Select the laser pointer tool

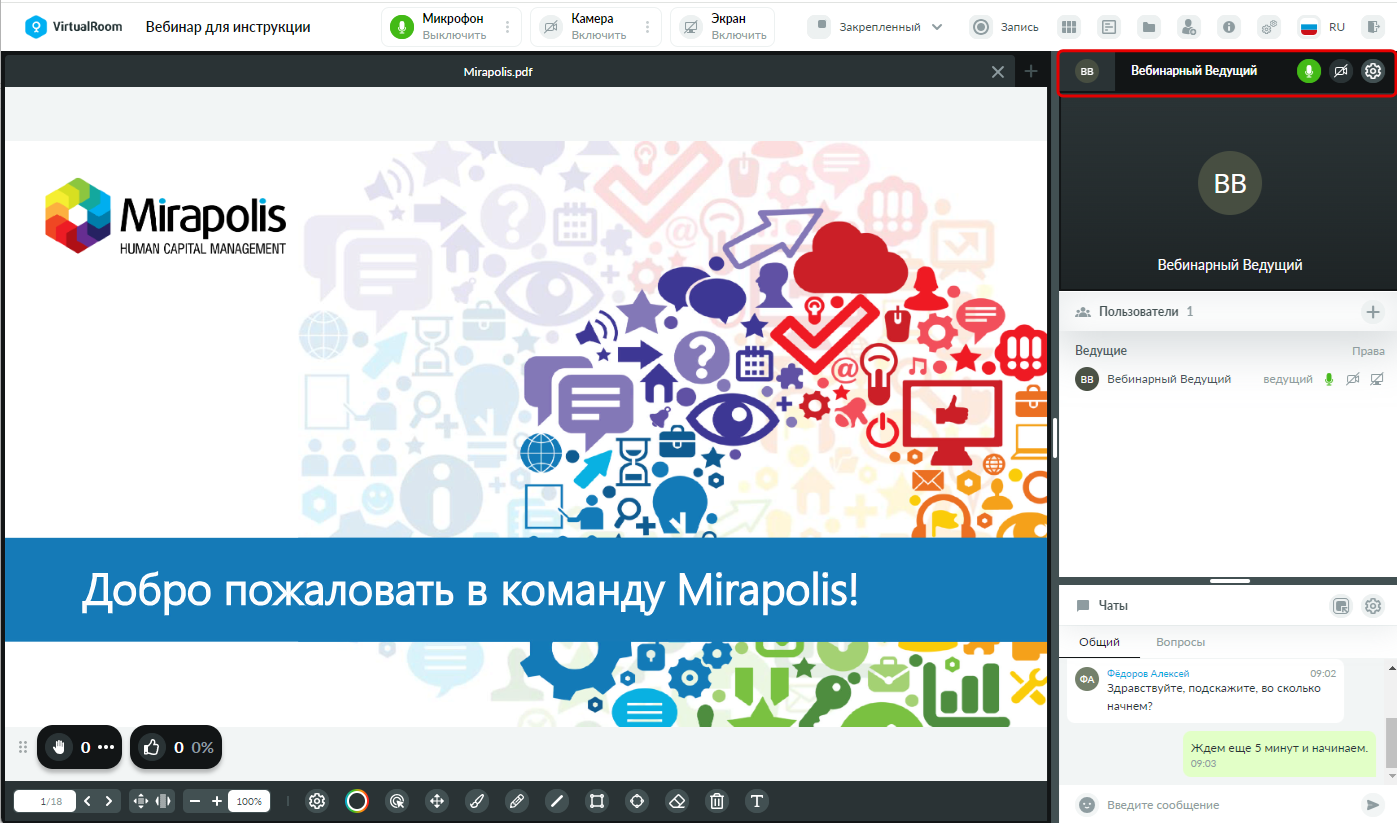397,801
